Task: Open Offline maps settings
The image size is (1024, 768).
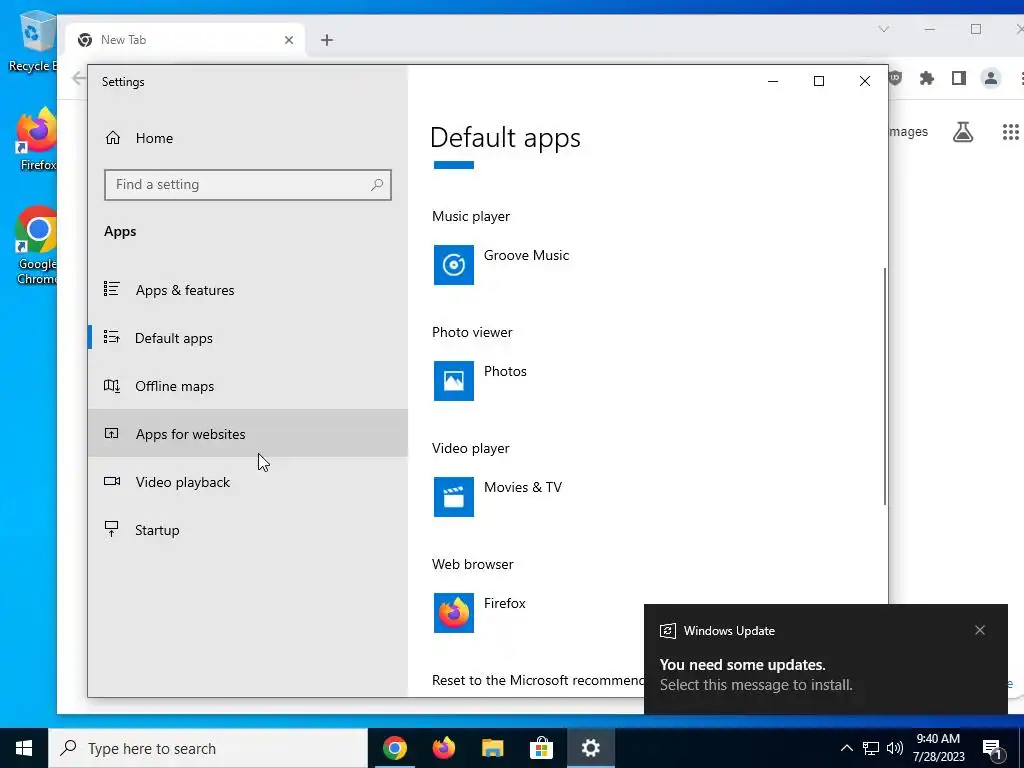Action: point(248,386)
